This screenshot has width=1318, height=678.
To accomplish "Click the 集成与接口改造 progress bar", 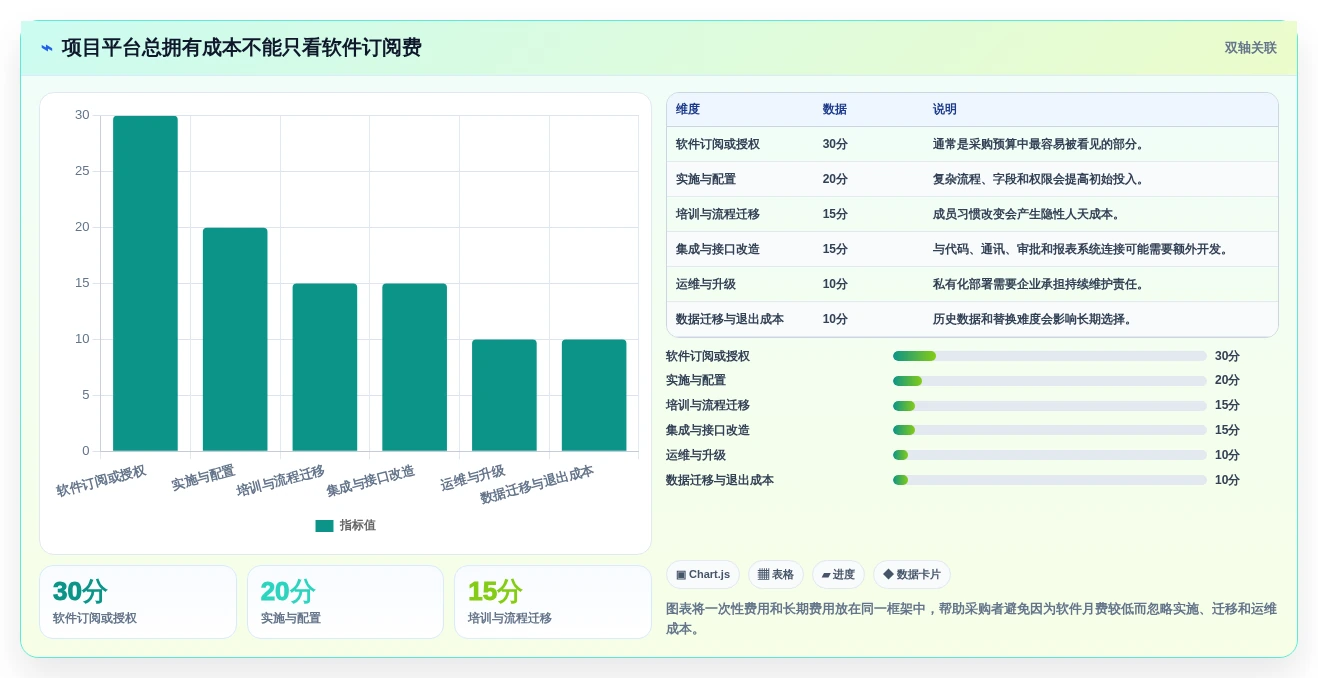I will tap(1050, 430).
